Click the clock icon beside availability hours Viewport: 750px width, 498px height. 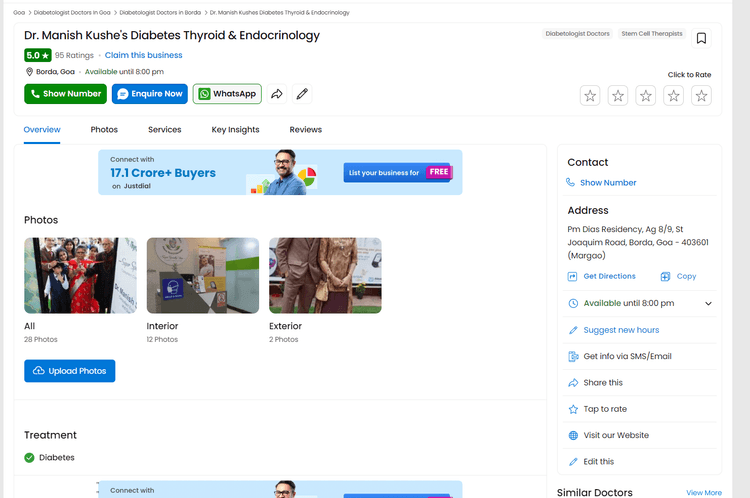(573, 303)
